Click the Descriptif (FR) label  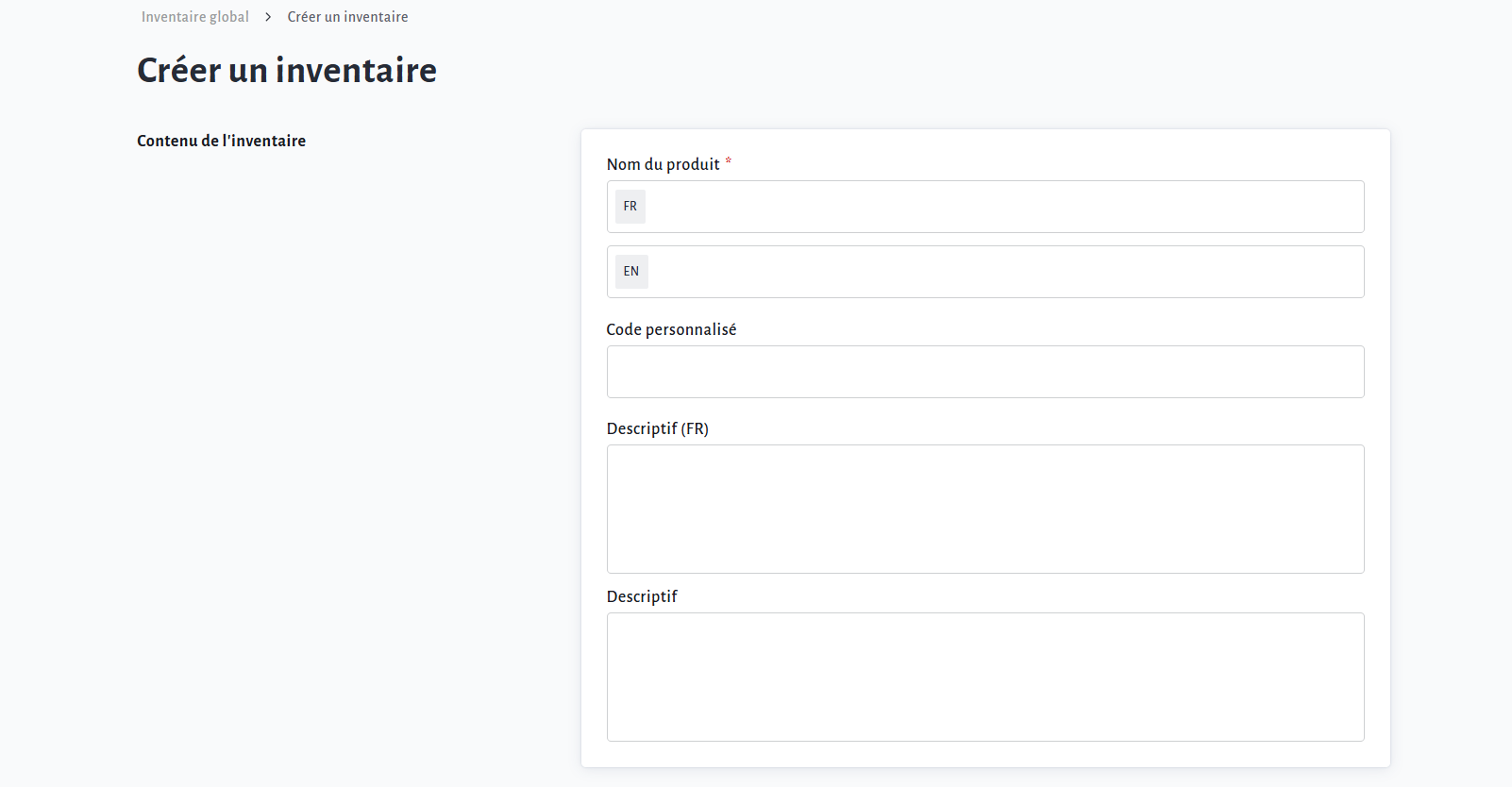pyautogui.click(x=658, y=428)
